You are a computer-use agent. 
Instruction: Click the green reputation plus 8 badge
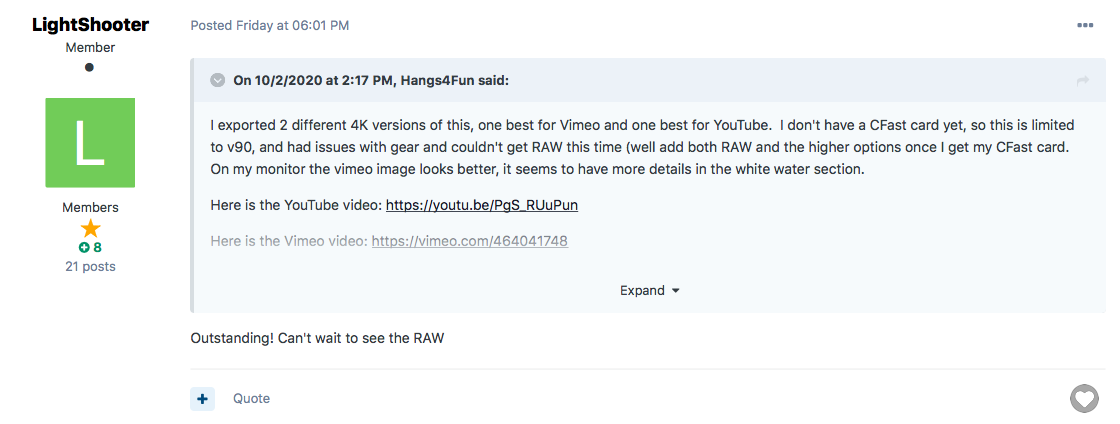[90, 248]
